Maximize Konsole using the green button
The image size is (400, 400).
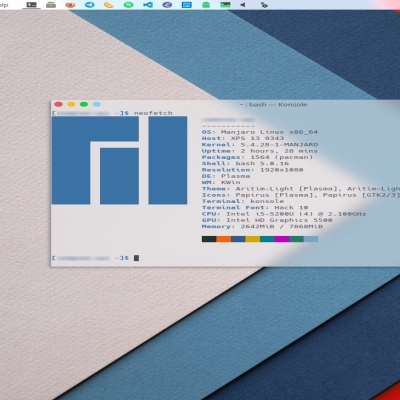(x=84, y=104)
